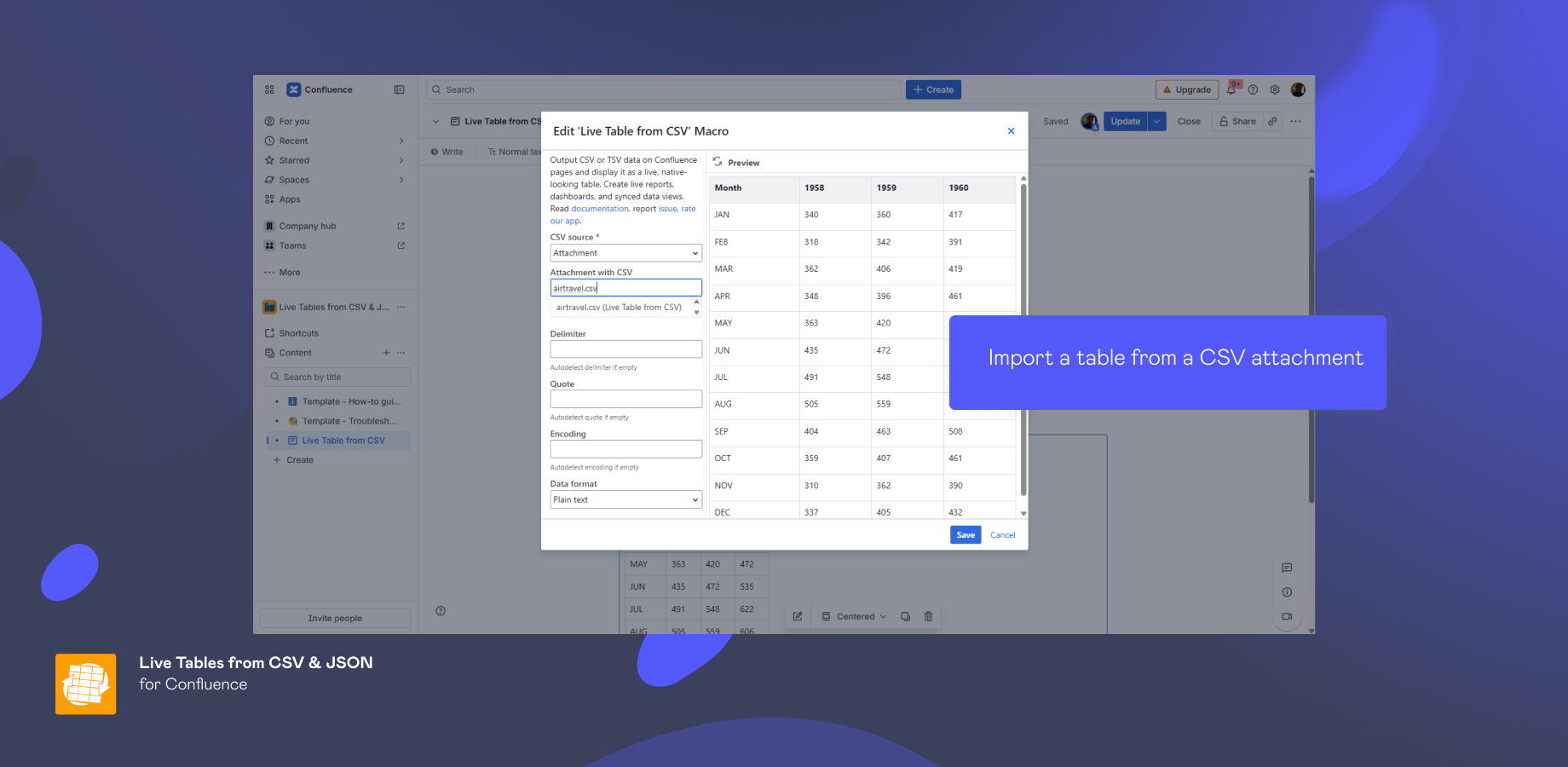This screenshot has height=767, width=1568.
Task: Open the settings gear icon
Action: (1275, 89)
